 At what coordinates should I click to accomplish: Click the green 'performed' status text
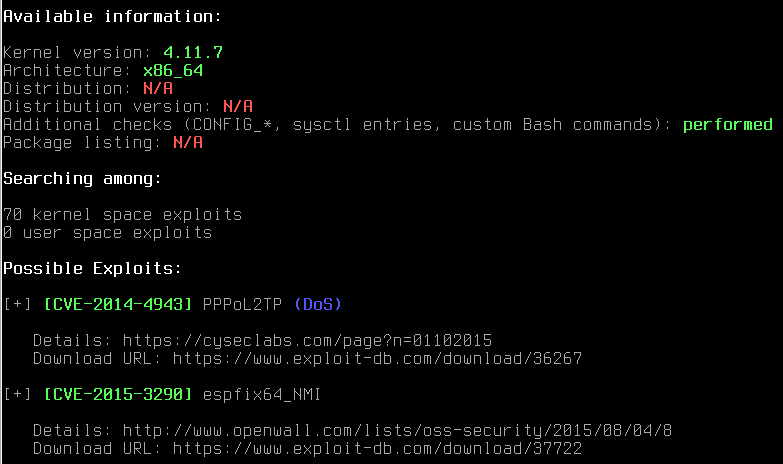(728, 124)
